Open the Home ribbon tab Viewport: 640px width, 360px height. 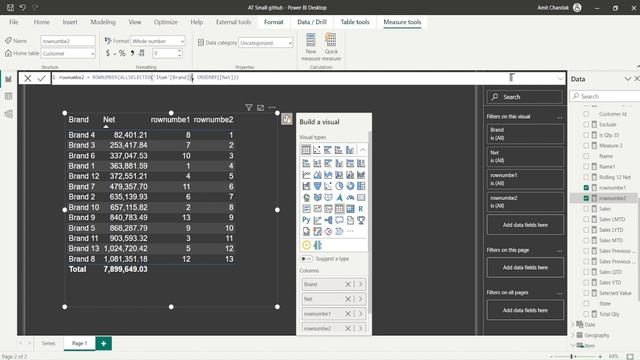[x=42, y=22]
